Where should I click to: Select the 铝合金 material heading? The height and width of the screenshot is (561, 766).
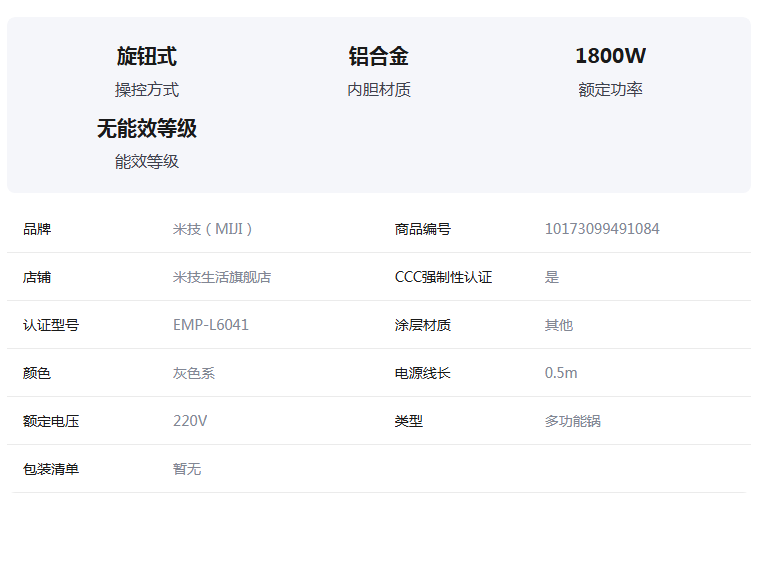click(379, 56)
